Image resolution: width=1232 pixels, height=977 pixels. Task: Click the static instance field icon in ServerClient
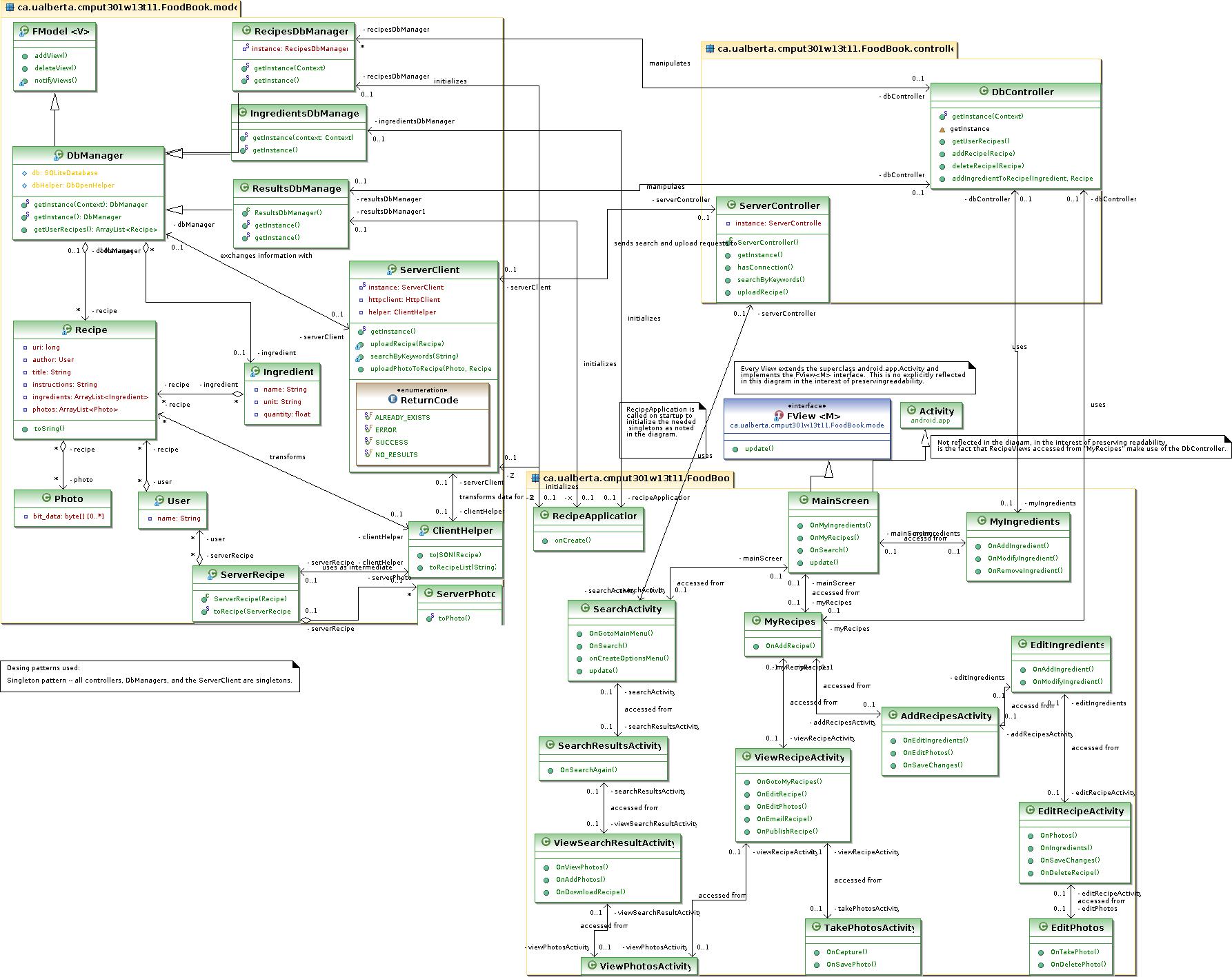coord(361,287)
